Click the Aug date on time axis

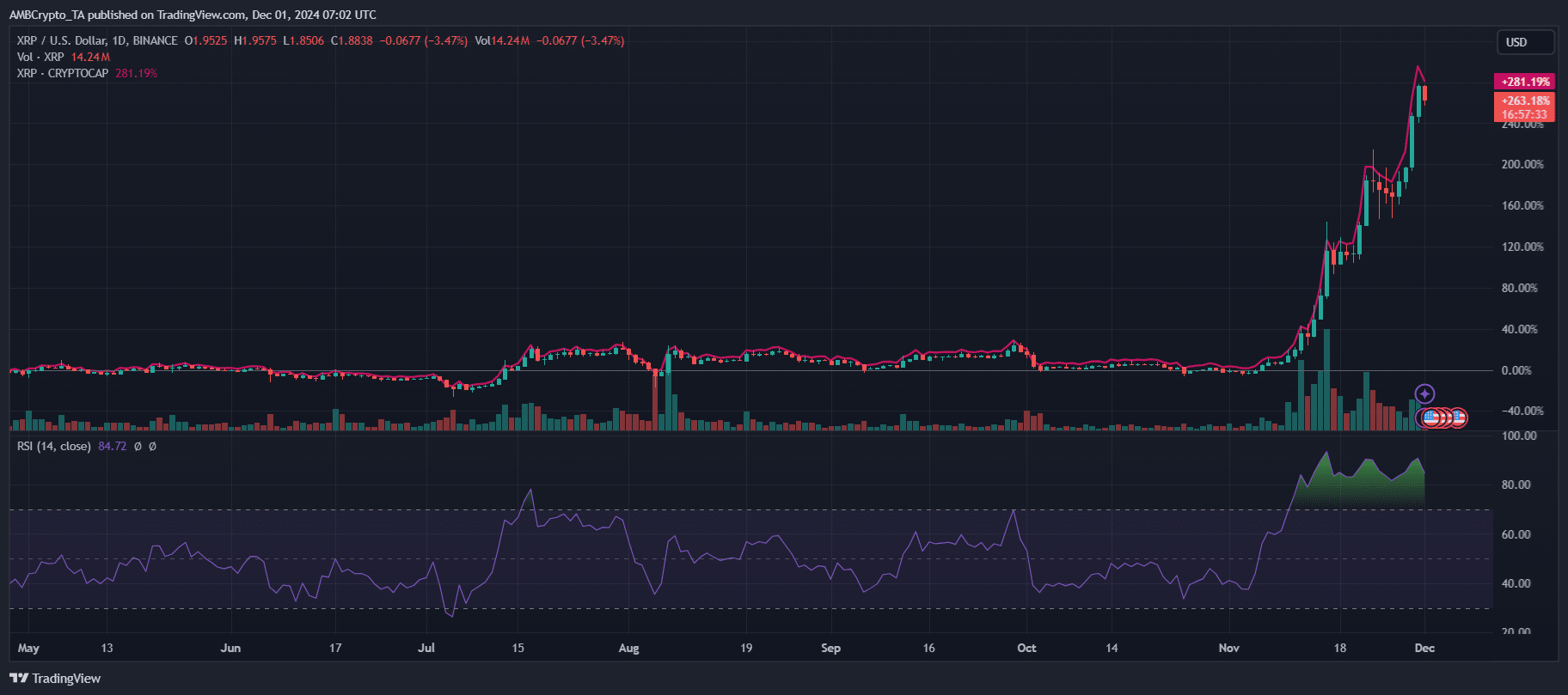point(628,648)
